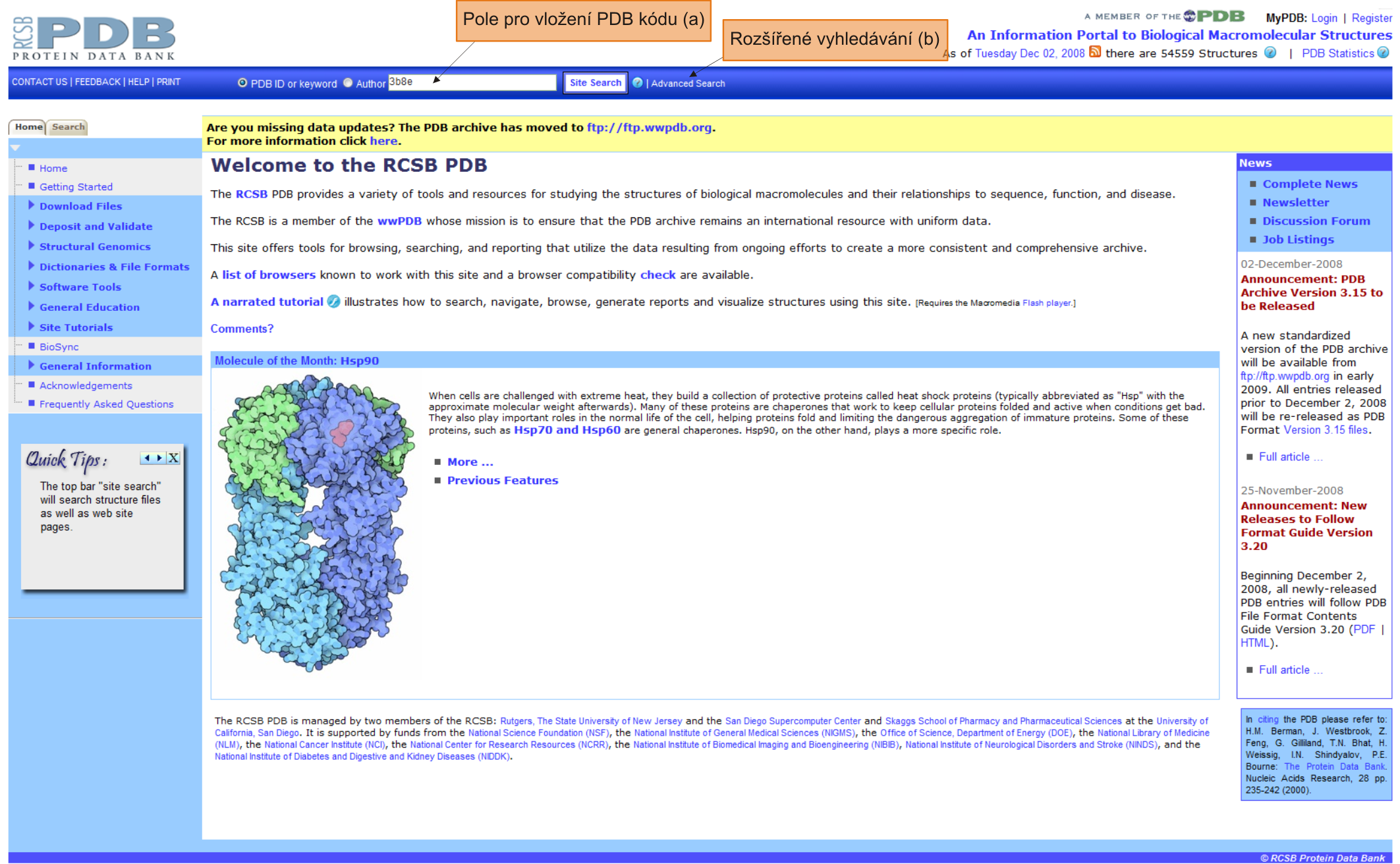The height and width of the screenshot is (864, 1400).
Task: Expand Download Files menu item
Action: [x=80, y=206]
